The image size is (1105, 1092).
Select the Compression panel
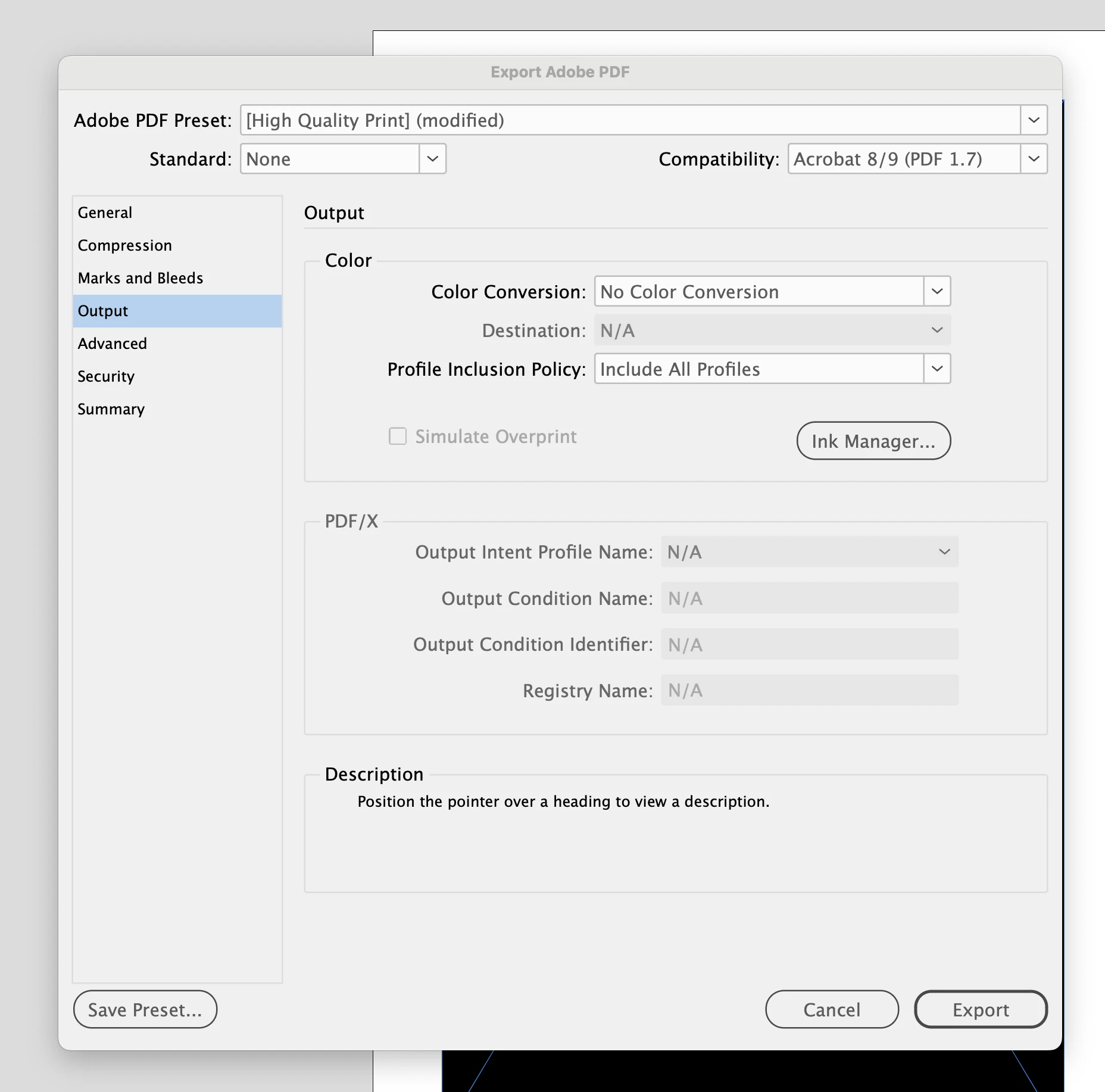(x=177, y=245)
